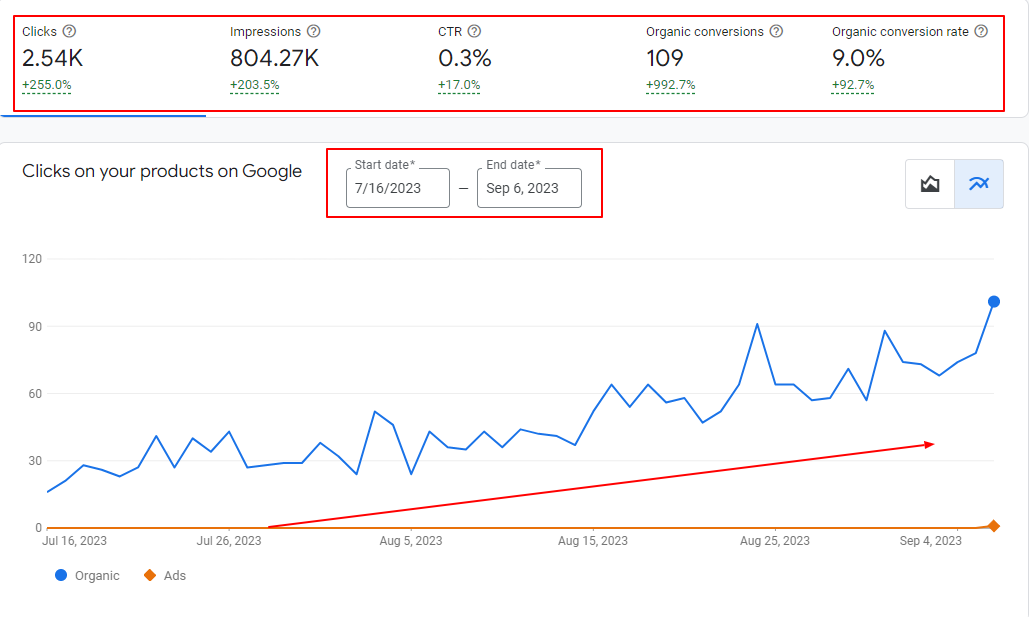The width and height of the screenshot is (1029, 617).
Task: Click the 'Clicks on your products on Google' heading
Action: (x=162, y=171)
